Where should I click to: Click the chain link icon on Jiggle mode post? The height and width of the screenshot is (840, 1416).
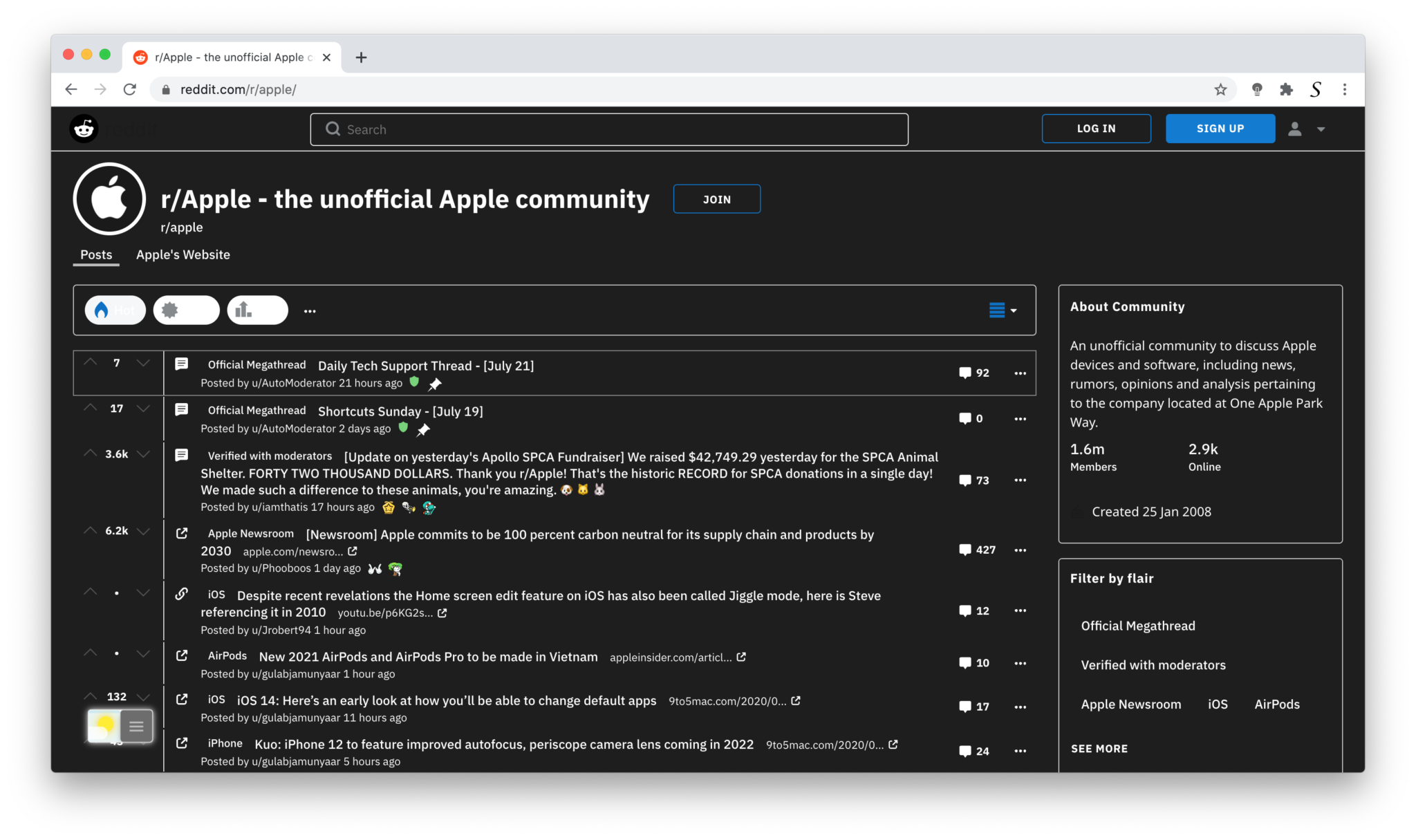click(182, 594)
